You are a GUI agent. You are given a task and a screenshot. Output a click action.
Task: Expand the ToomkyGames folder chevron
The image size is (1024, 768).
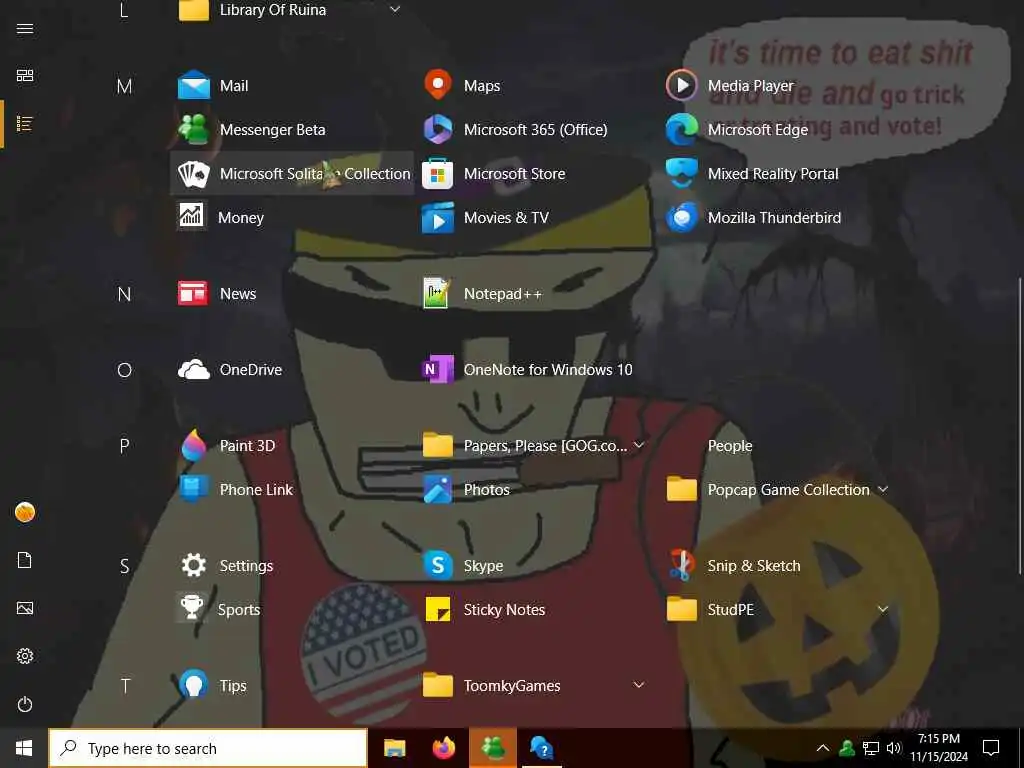click(639, 685)
